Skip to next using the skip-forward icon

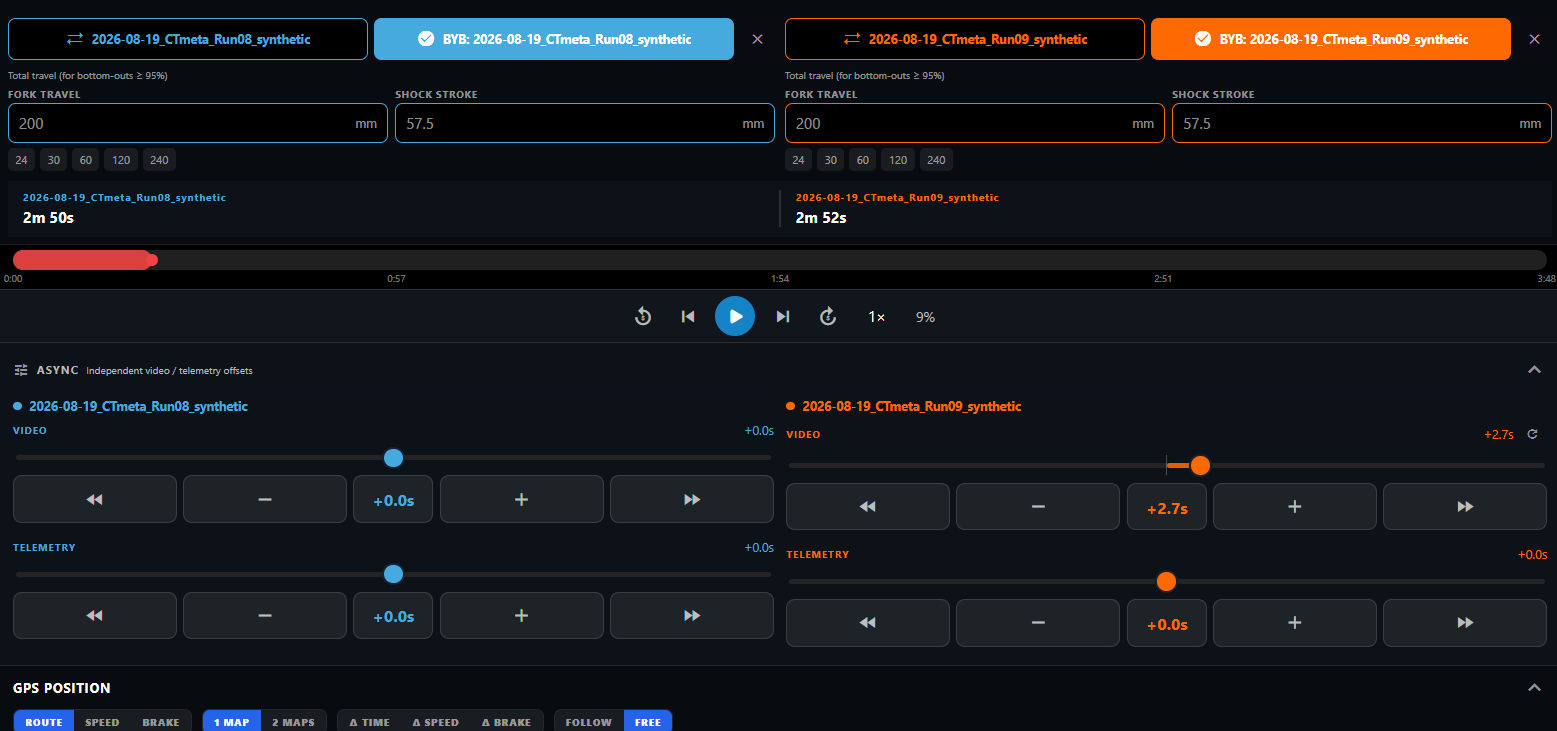(783, 316)
